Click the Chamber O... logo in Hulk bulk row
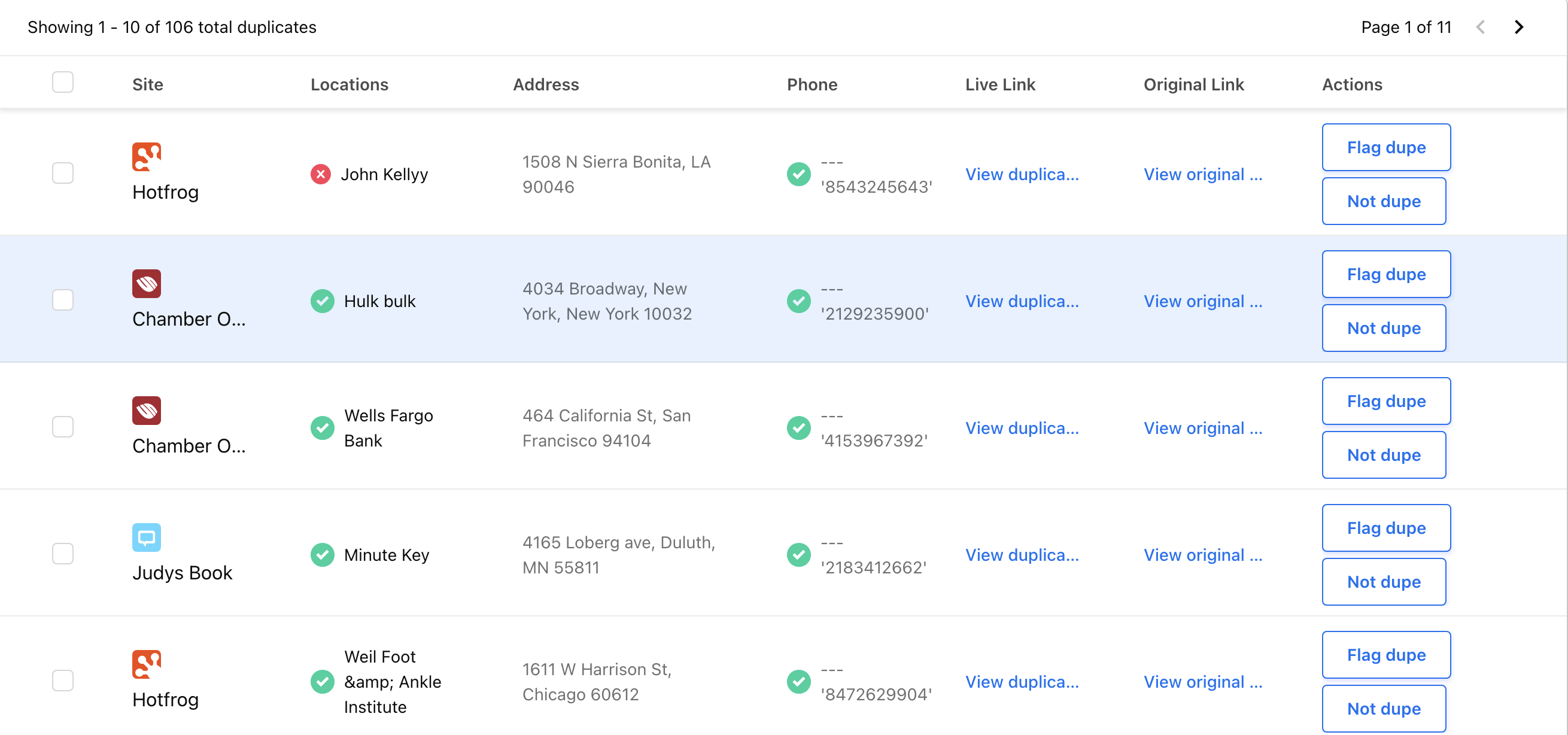1568x735 pixels. tap(147, 284)
